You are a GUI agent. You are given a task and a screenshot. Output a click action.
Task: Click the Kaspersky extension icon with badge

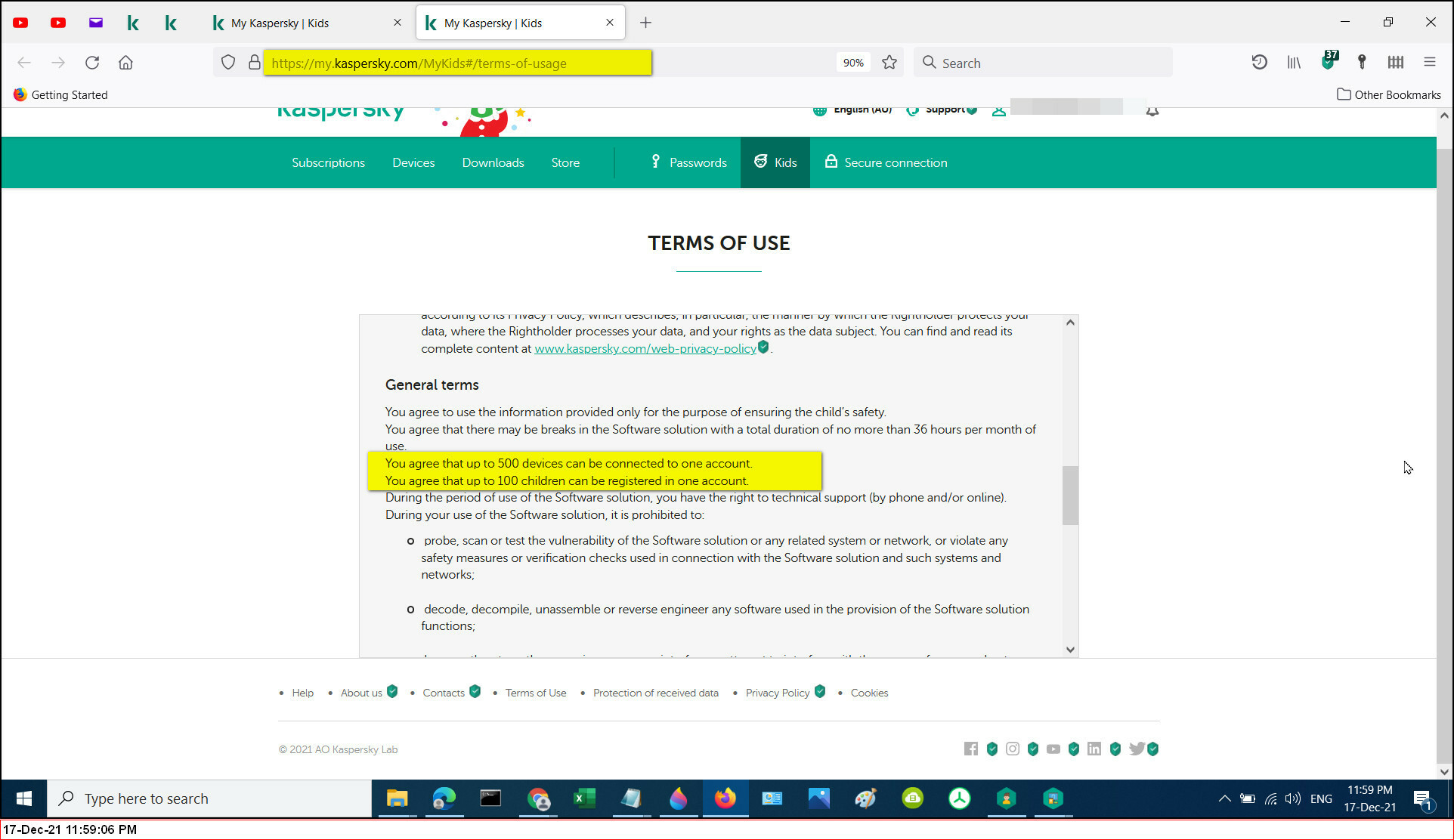1329,62
